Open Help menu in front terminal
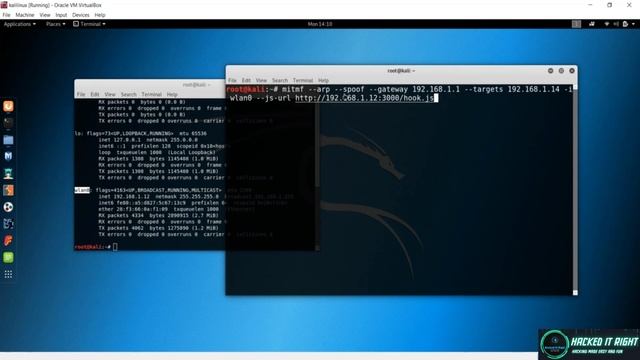This screenshot has height=360, width=640. pos(323,80)
